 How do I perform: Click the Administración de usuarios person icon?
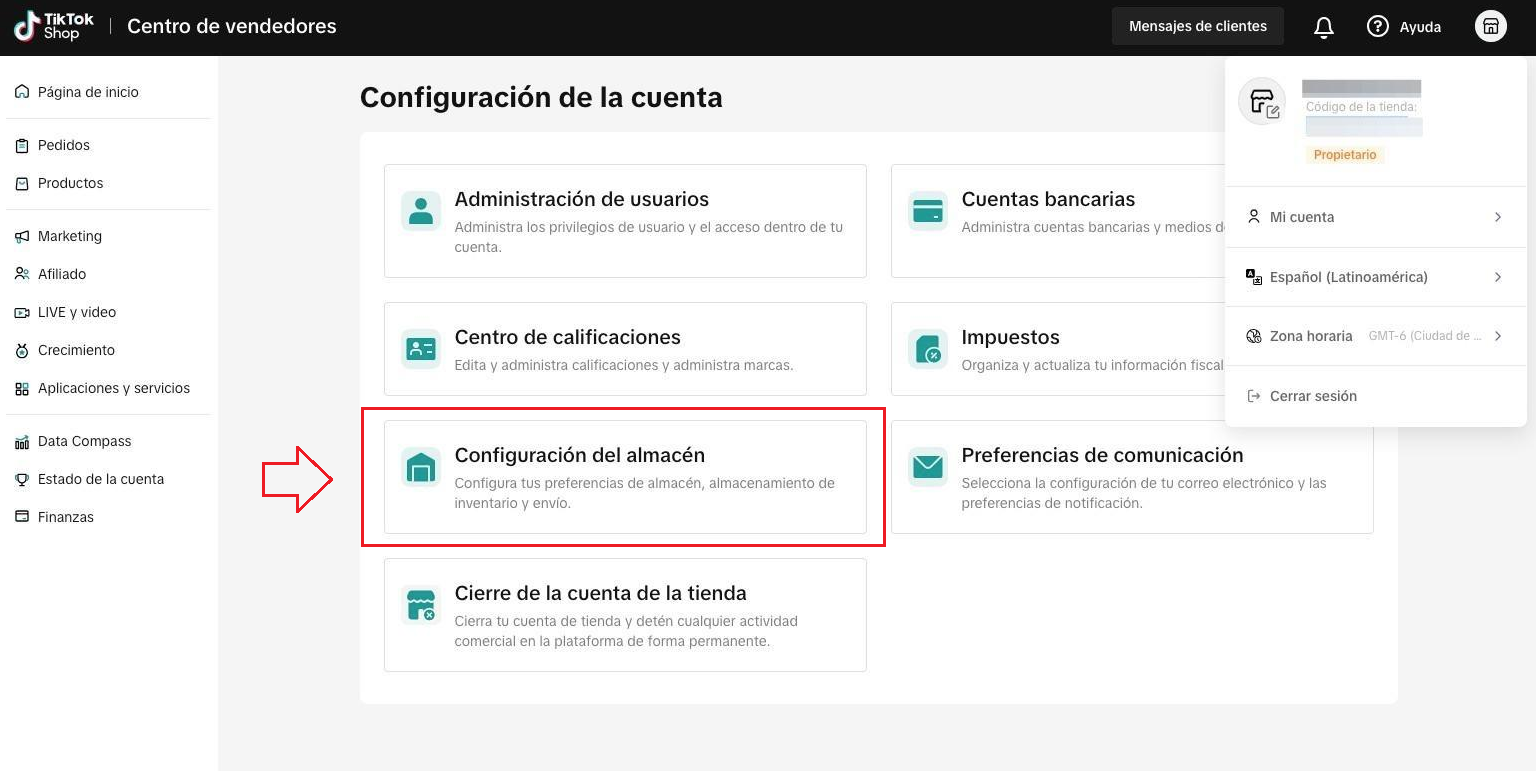pos(421,211)
